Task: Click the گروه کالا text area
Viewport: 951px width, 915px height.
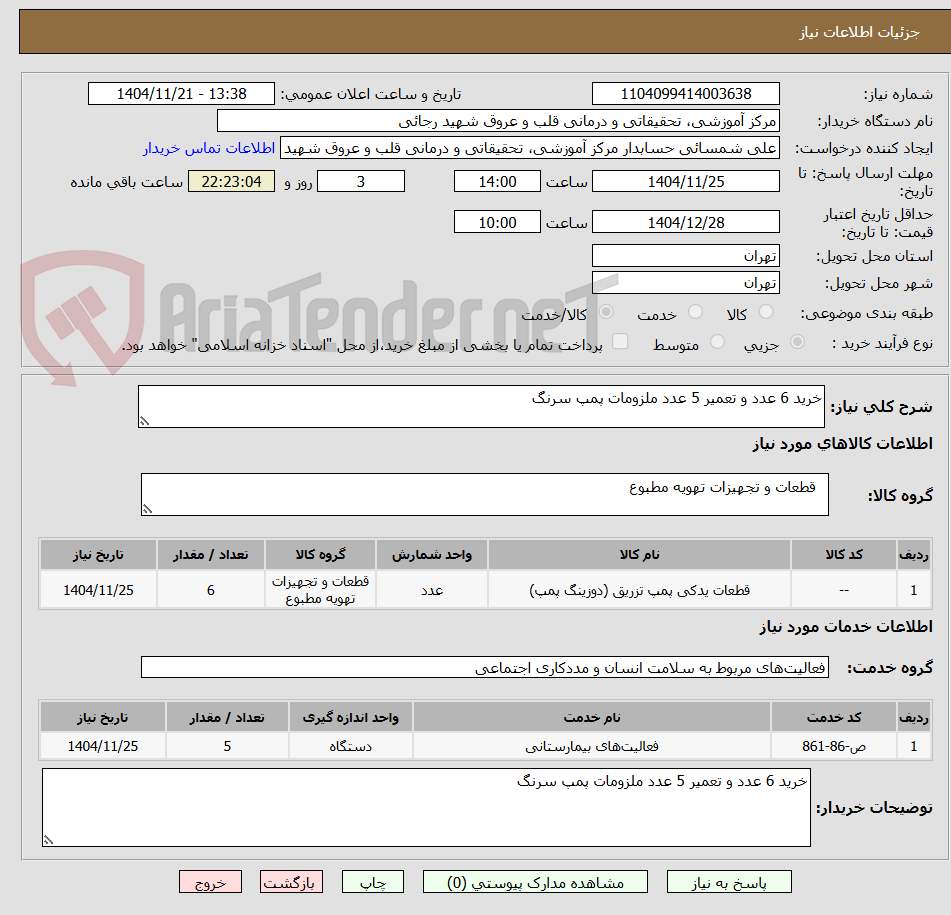Action: point(485,494)
